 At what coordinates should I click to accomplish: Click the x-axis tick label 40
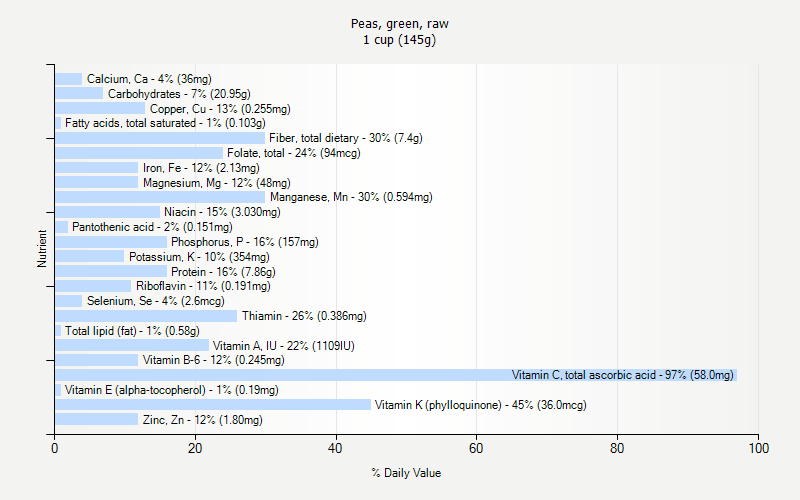[x=335, y=448]
